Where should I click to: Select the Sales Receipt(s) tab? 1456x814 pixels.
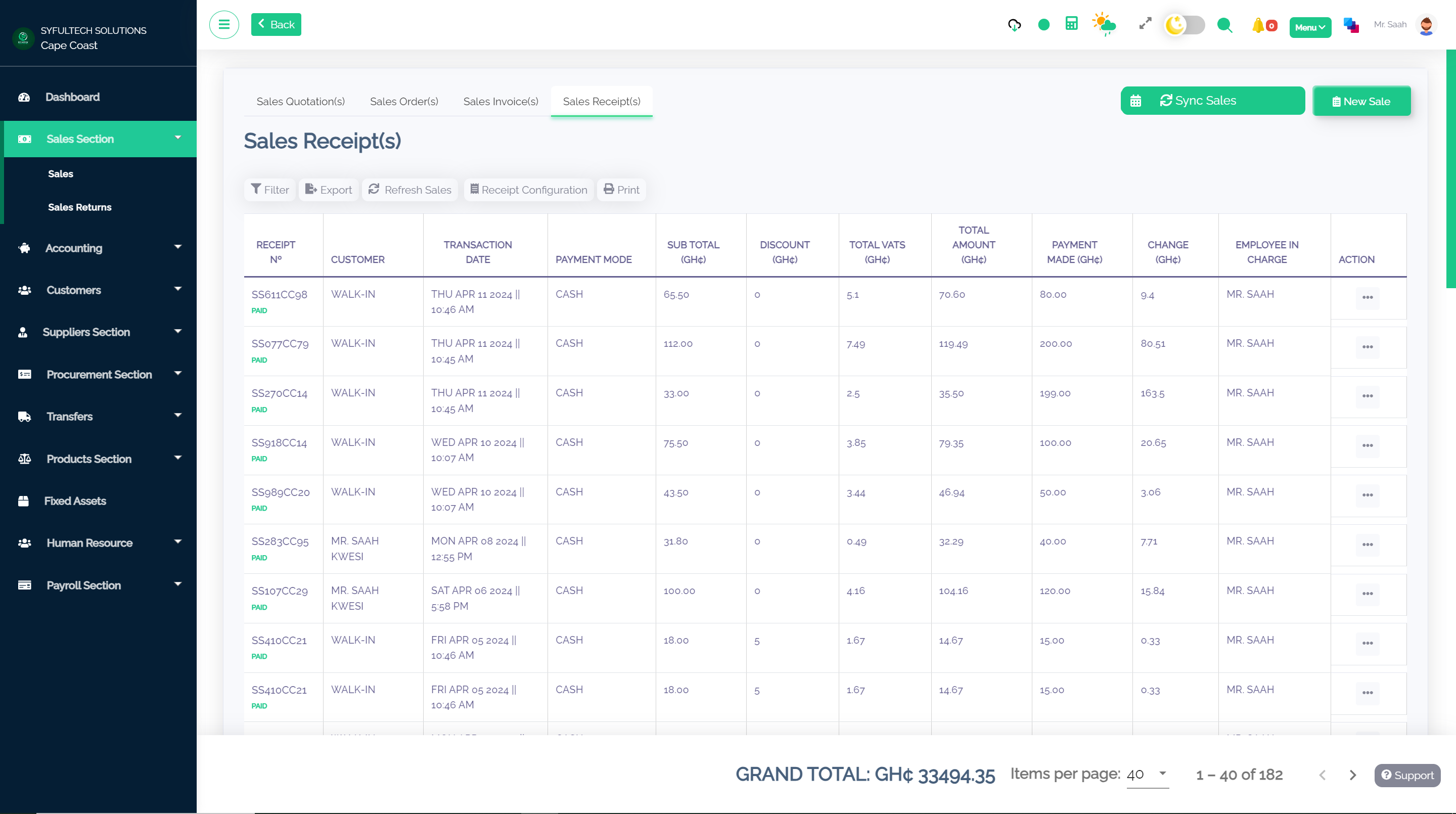click(x=602, y=101)
